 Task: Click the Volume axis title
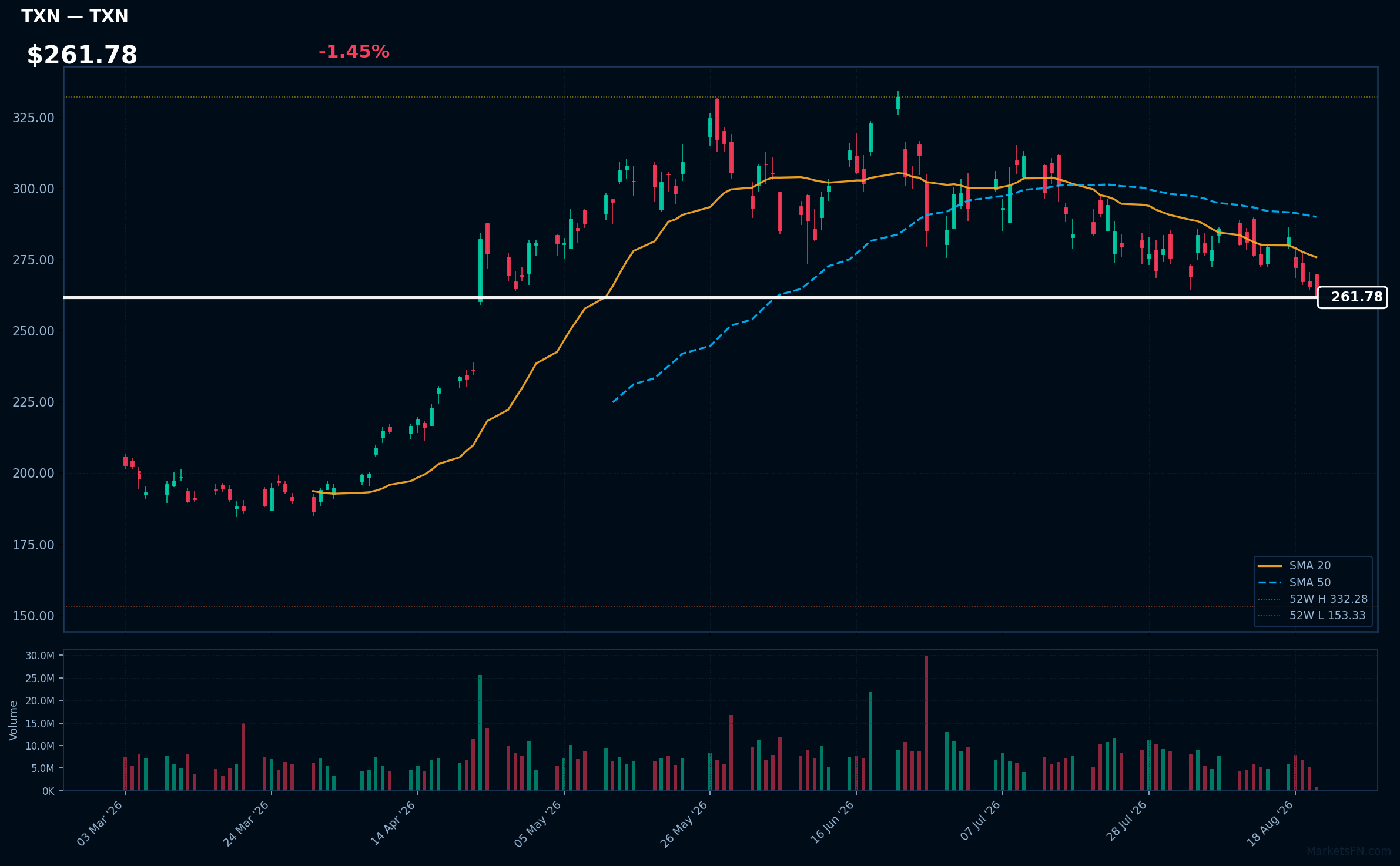pos(14,720)
